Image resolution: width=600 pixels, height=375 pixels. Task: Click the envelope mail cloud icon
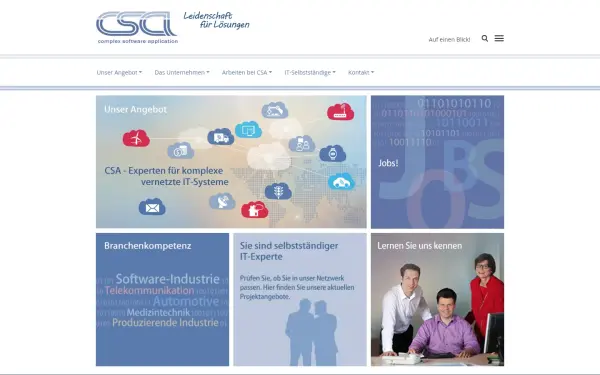[x=152, y=207]
